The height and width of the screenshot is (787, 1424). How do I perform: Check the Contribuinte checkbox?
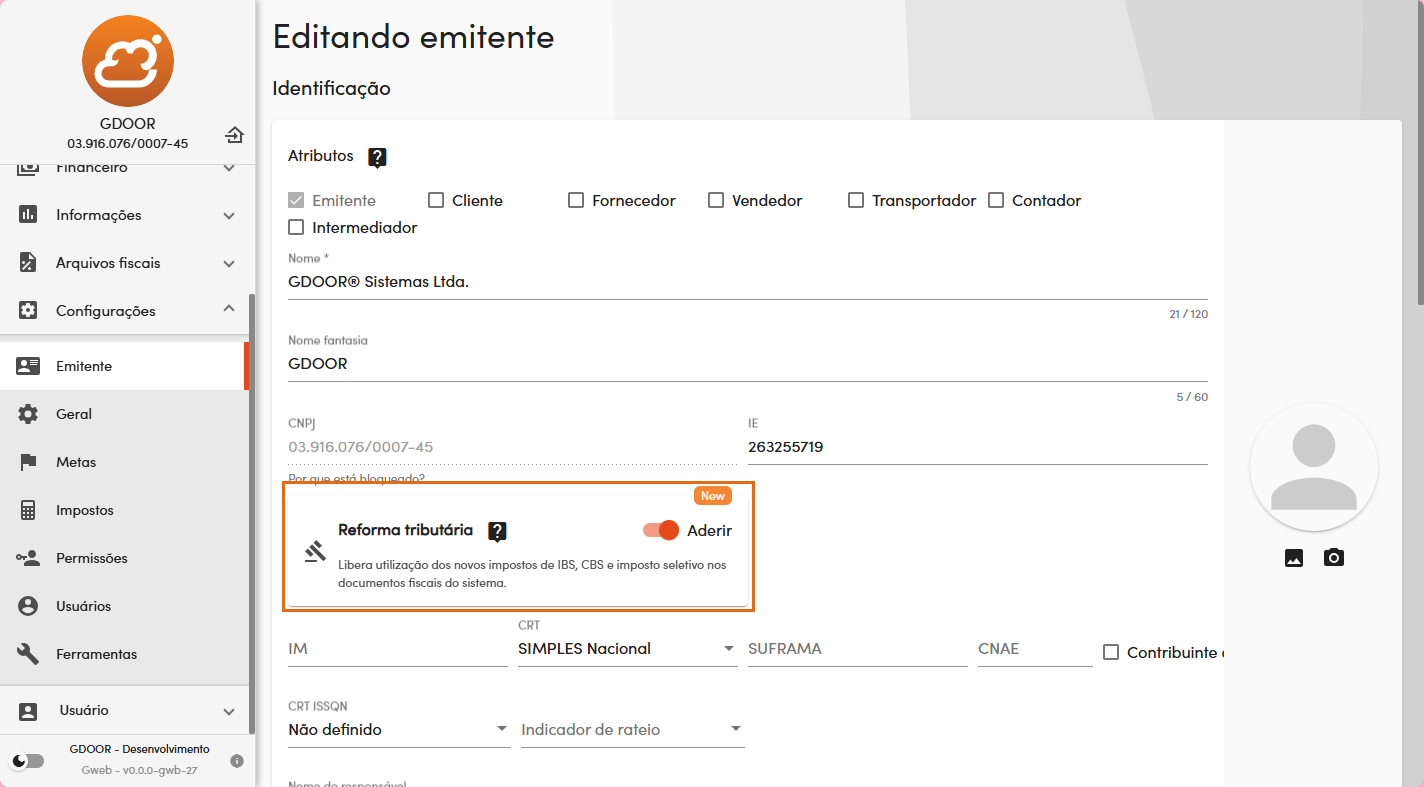point(1111,652)
